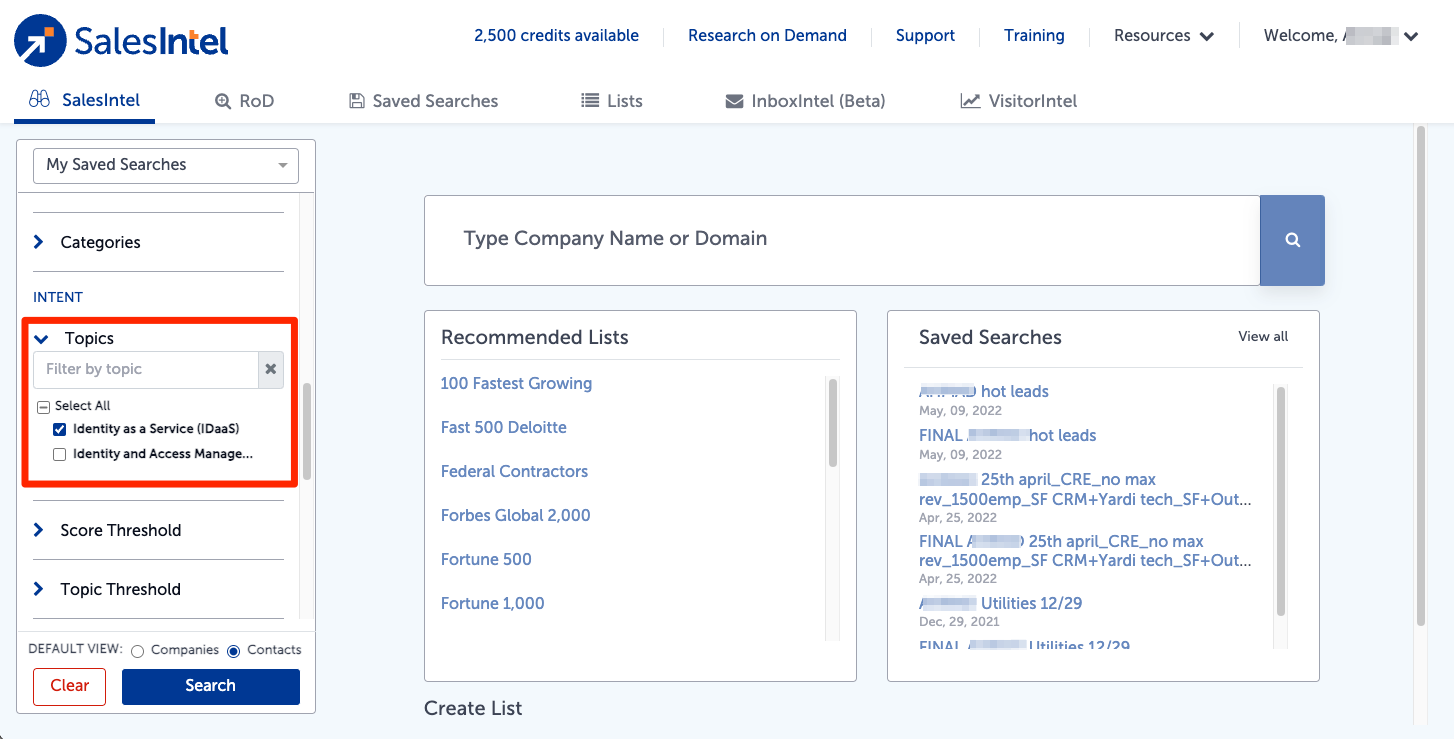Click the floppy disk icon for Saved Searches

pyautogui.click(x=356, y=101)
